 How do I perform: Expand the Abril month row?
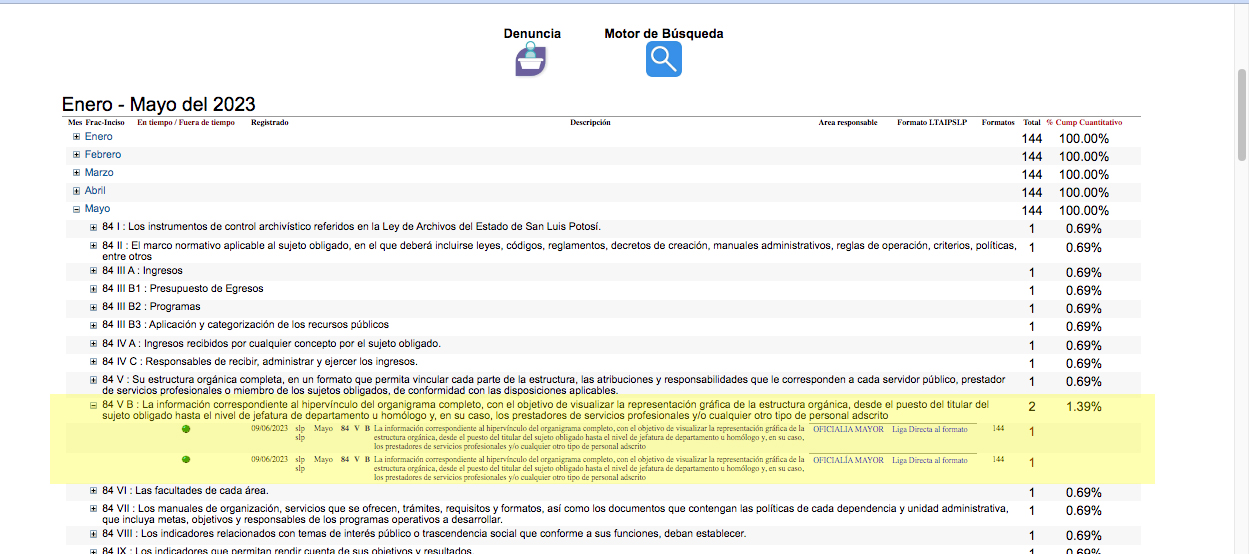(77, 191)
